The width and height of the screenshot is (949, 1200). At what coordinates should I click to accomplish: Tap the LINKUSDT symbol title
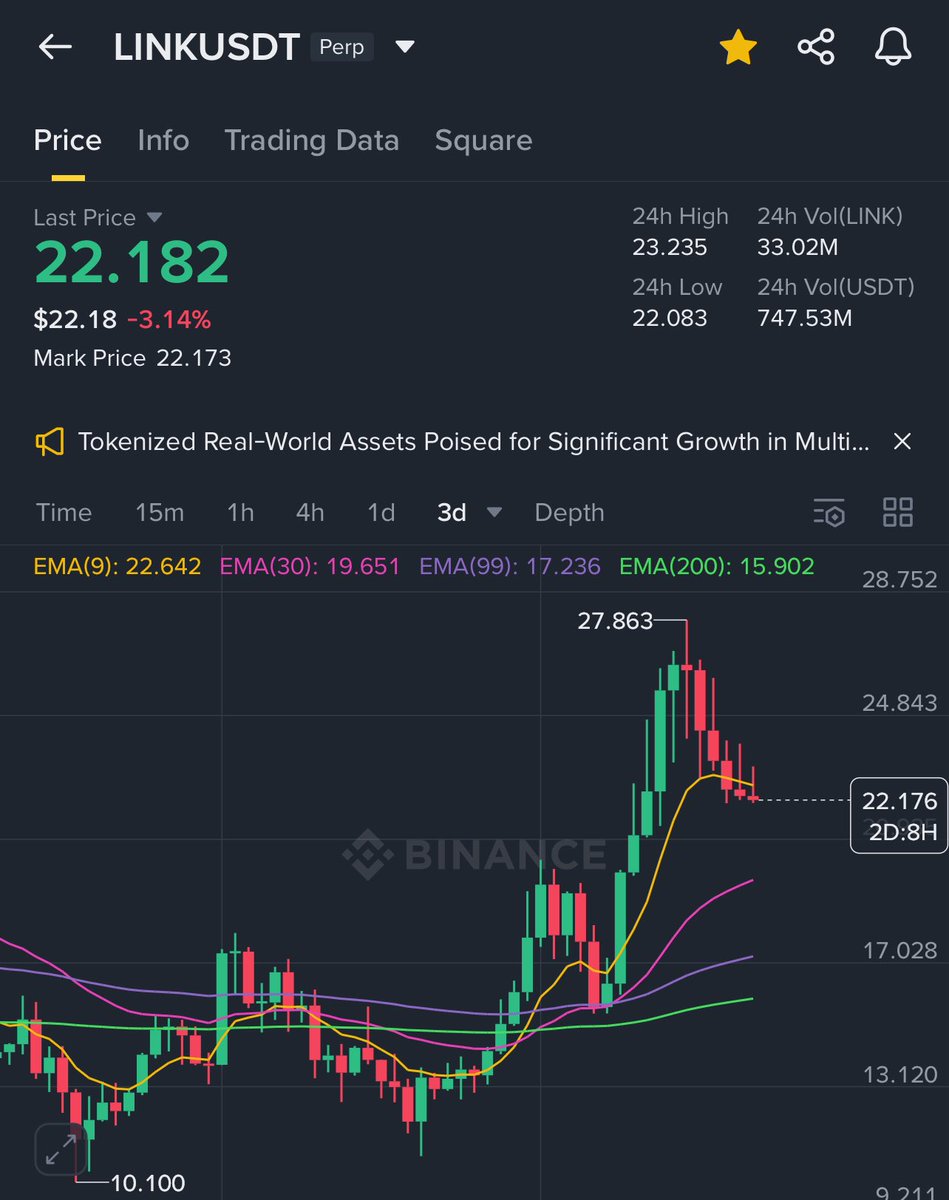pos(207,47)
